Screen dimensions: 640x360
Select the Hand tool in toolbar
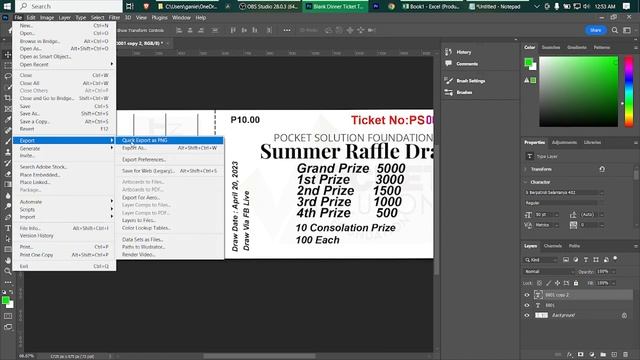point(8,260)
